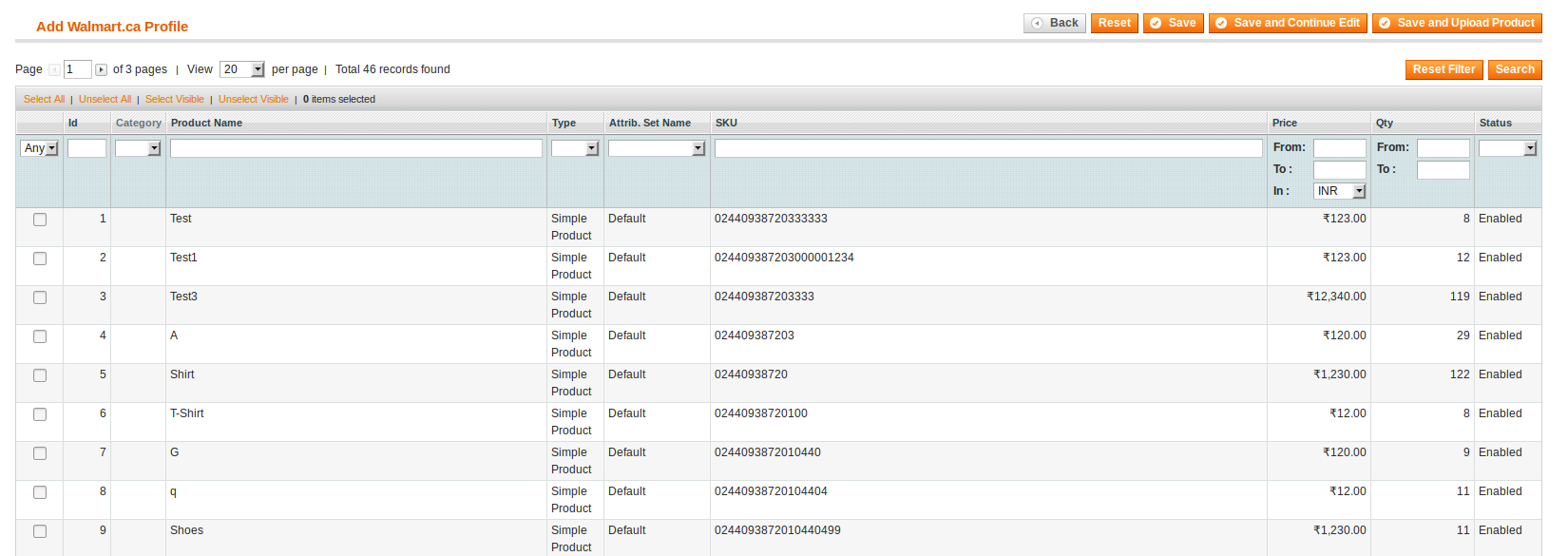Check the box for product G

click(x=40, y=453)
